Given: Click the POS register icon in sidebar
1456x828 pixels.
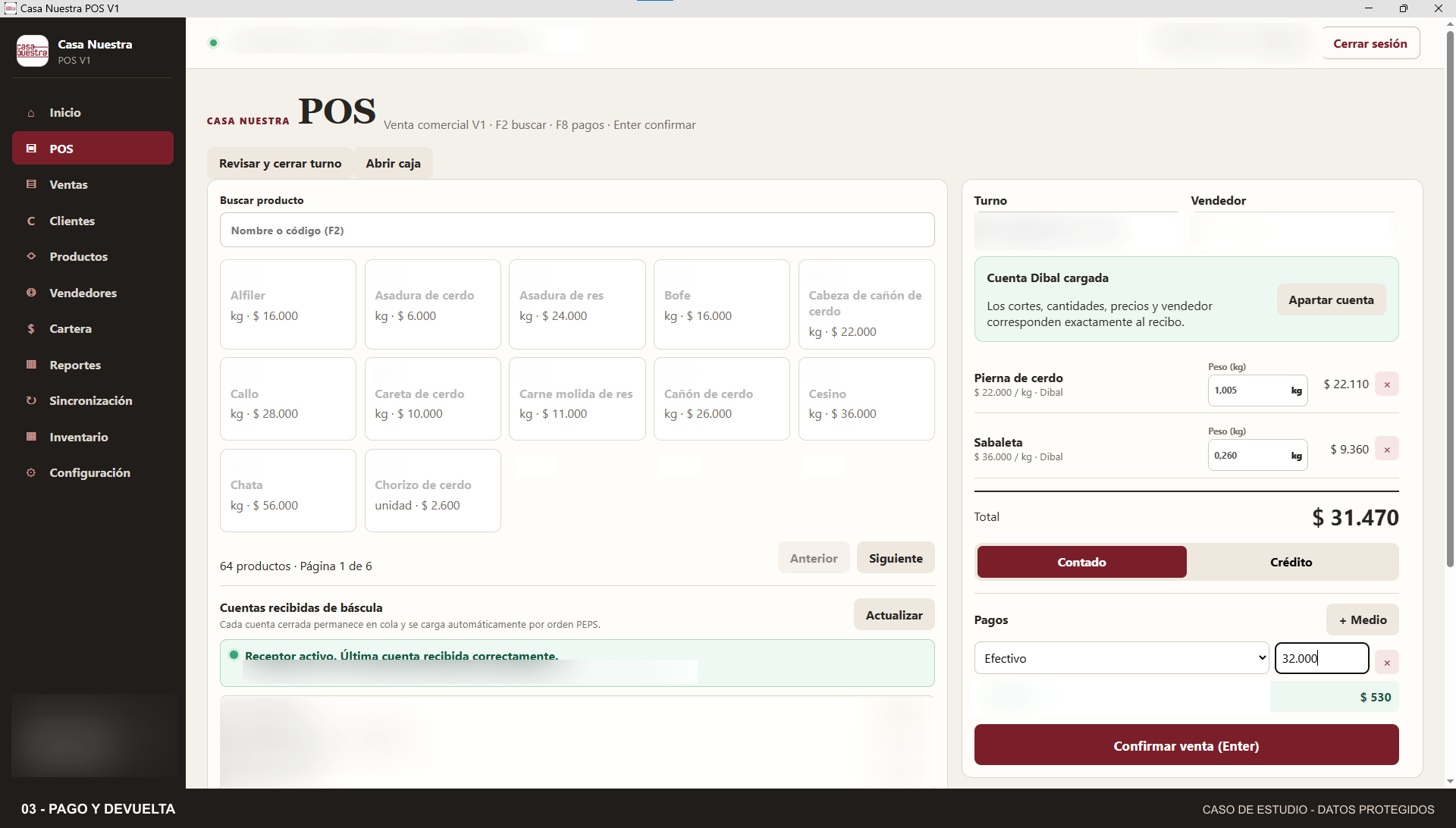Looking at the screenshot, I should [31, 149].
